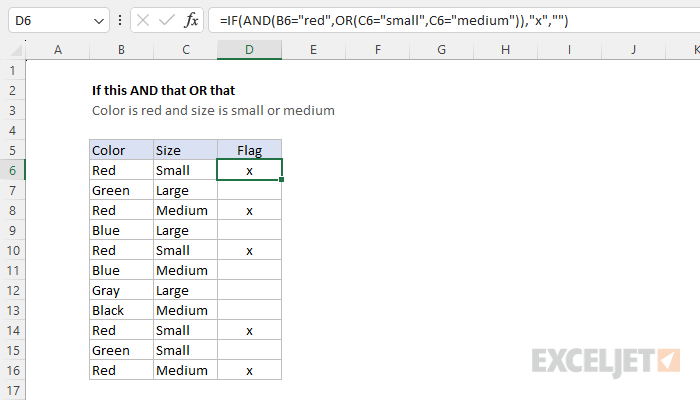Select row 2 header
This screenshot has width=700, height=400.
point(12,90)
